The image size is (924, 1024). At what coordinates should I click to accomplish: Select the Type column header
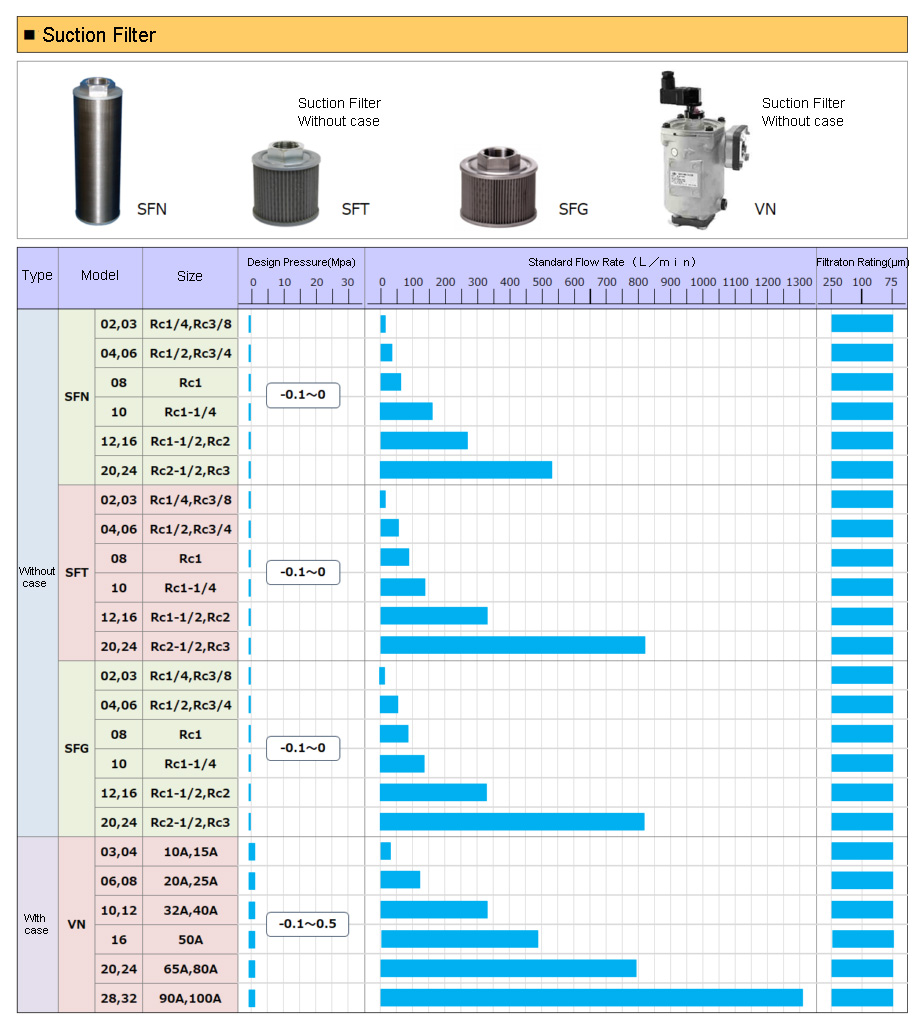(37, 276)
